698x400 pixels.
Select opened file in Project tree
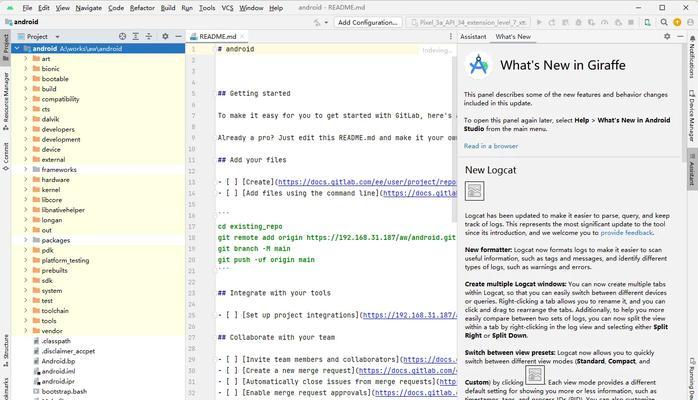[122, 36]
